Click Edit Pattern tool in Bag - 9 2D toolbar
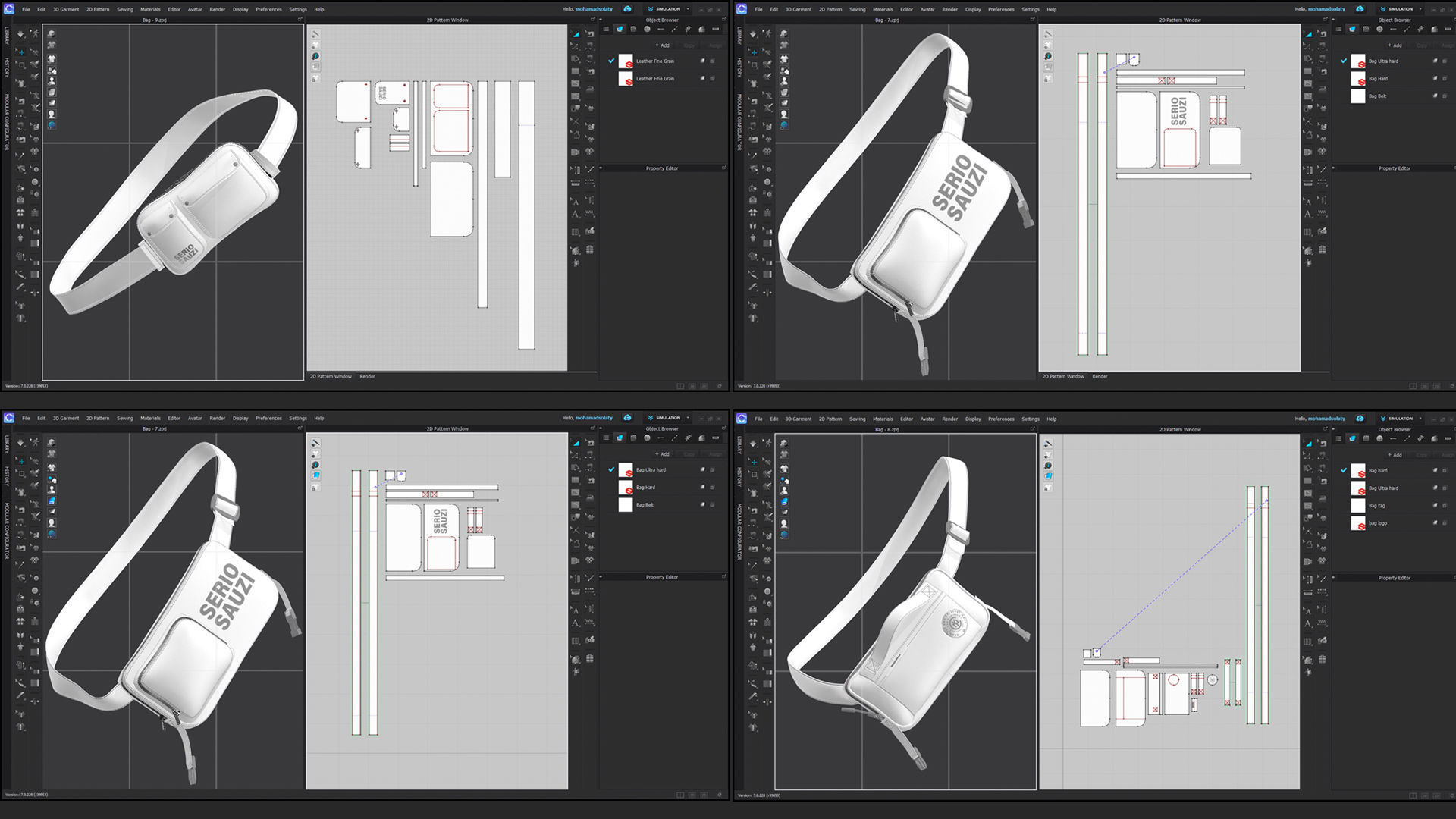This screenshot has width=1456, height=819. 574,45
